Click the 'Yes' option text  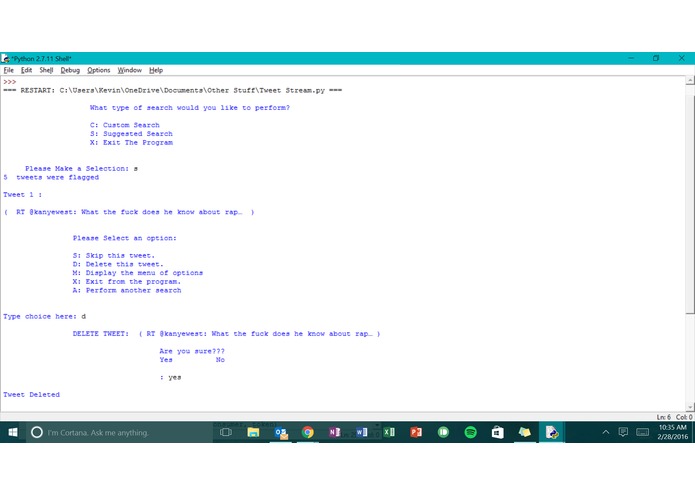coord(166,360)
